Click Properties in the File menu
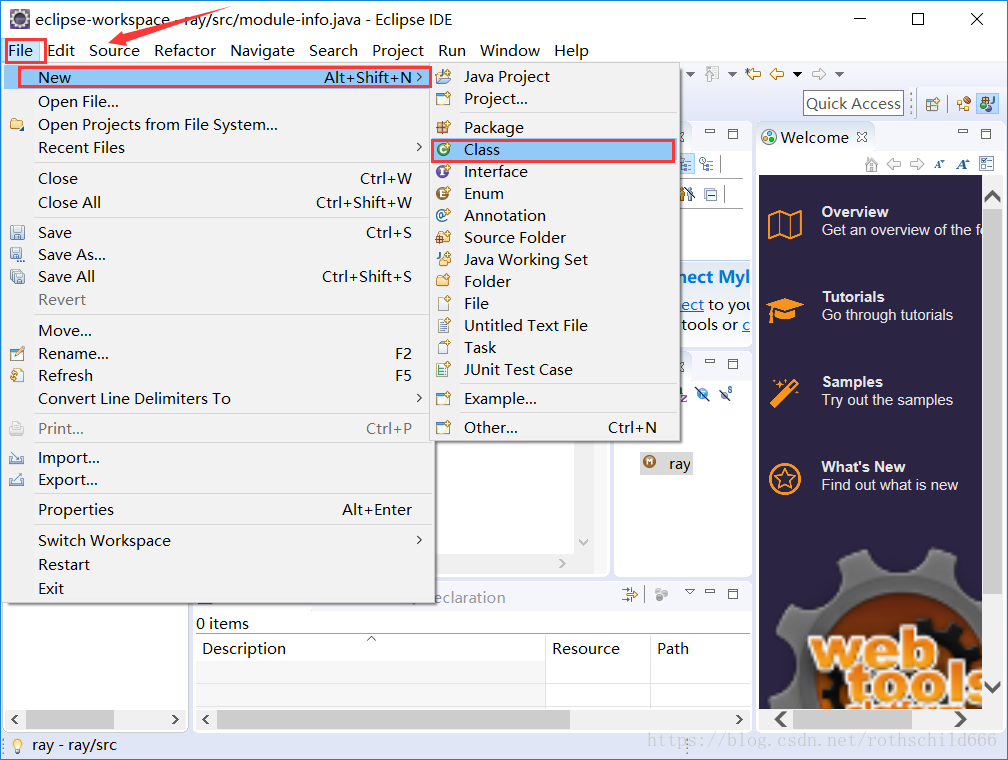1008x760 pixels. (218, 510)
